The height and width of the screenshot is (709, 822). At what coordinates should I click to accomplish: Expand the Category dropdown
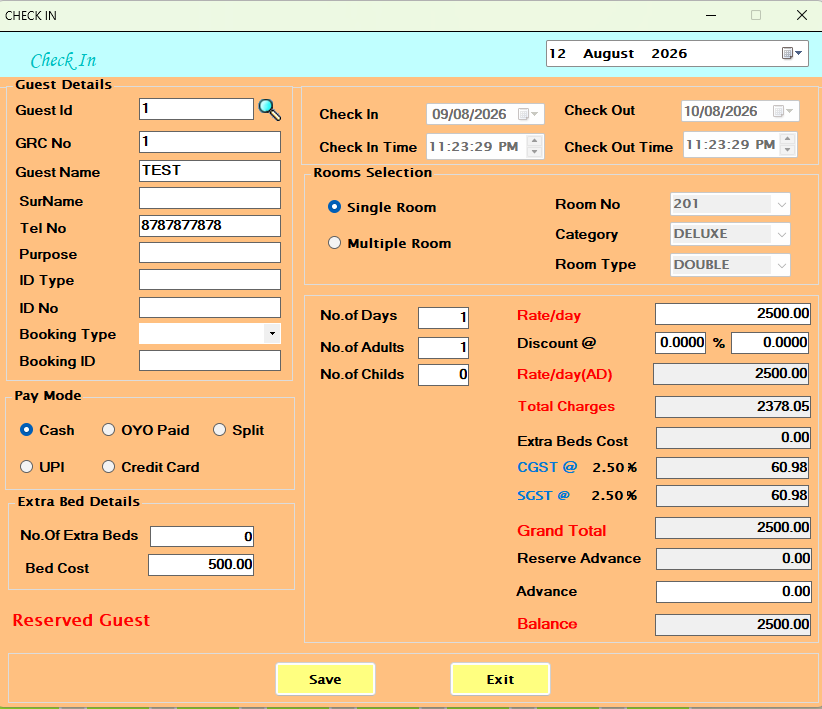click(x=781, y=234)
